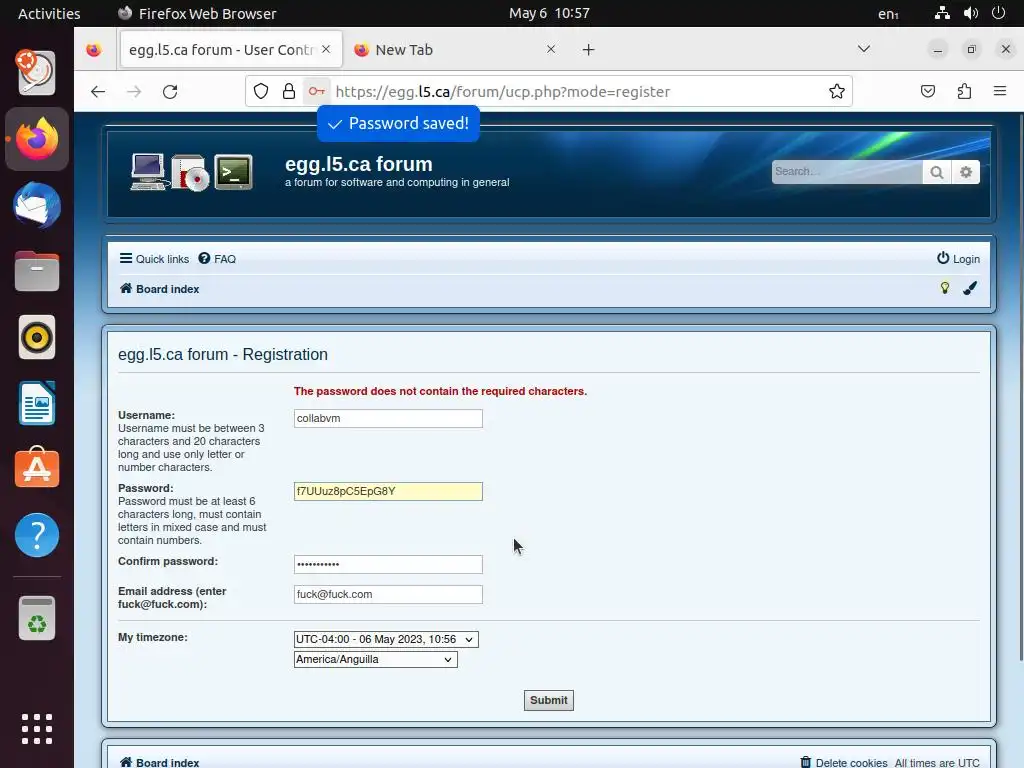Open the saved password key icon
This screenshot has width=1024, height=768.
tap(317, 91)
